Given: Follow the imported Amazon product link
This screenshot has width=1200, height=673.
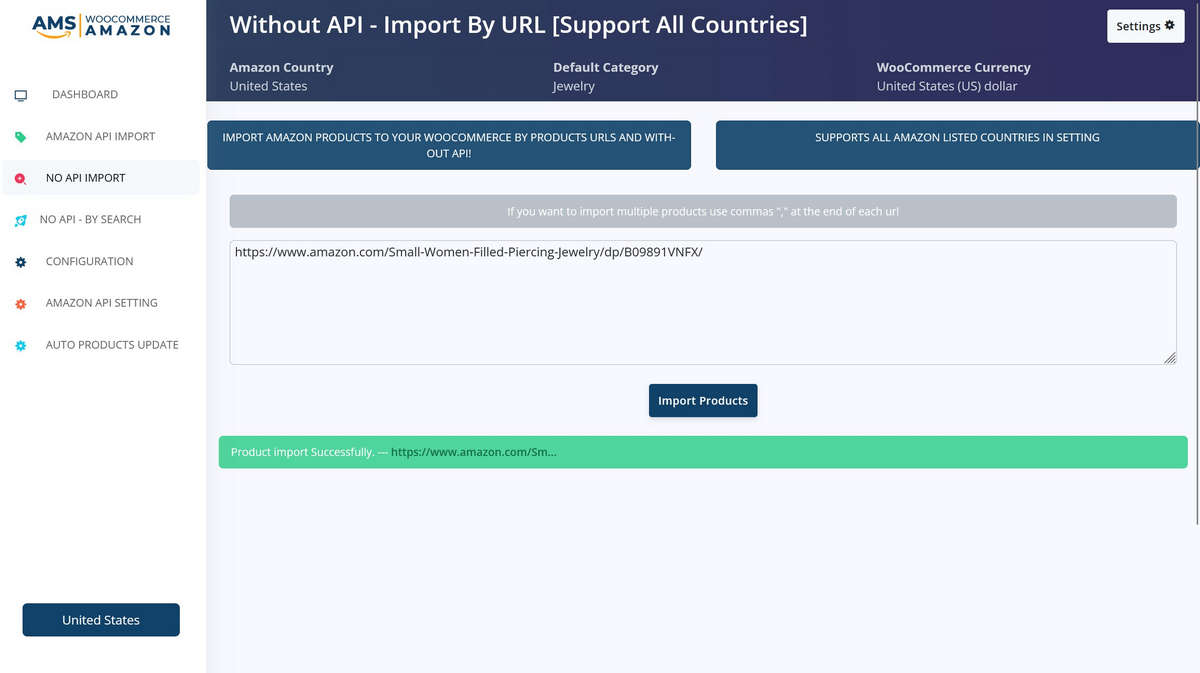Looking at the screenshot, I should [473, 452].
